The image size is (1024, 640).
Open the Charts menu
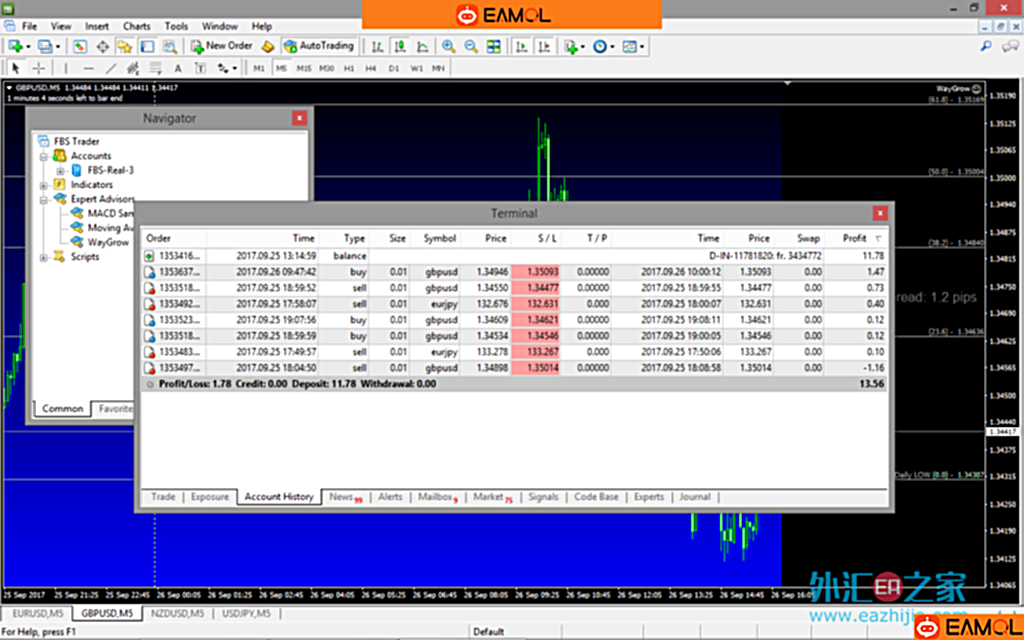[137, 26]
